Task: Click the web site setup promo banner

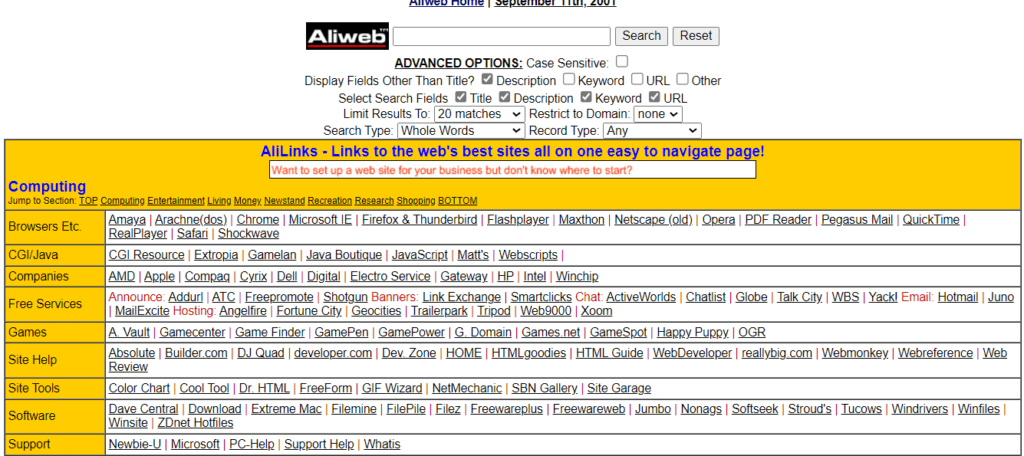Action: [513, 170]
